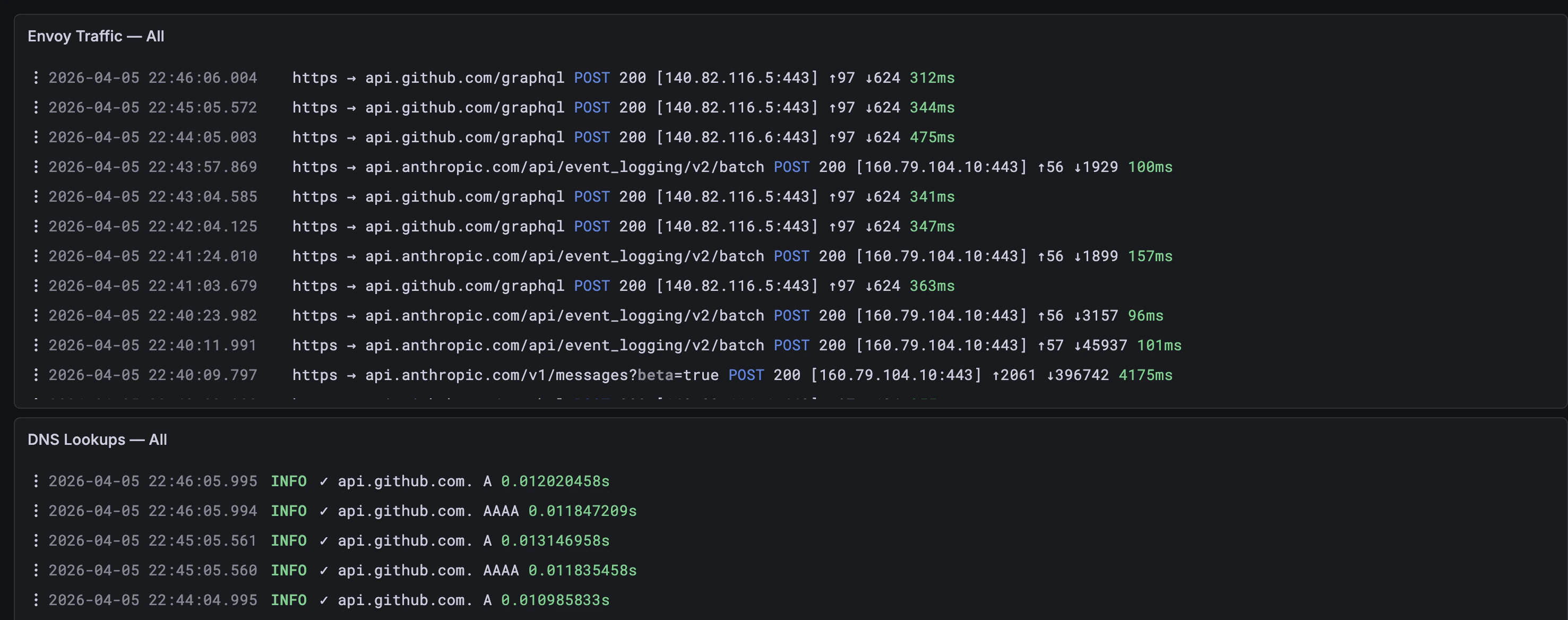Click api.github.com. hostname in 22:46:05.994 row

tap(406, 512)
